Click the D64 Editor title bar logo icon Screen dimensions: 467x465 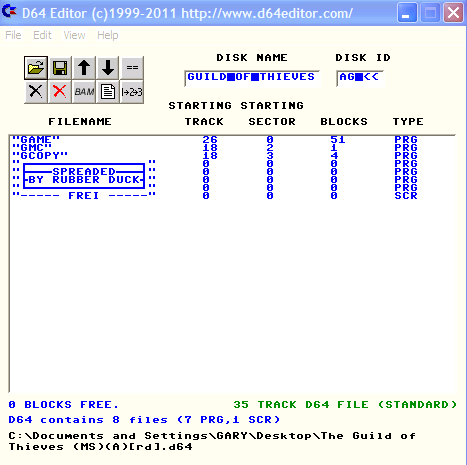tap(9, 12)
